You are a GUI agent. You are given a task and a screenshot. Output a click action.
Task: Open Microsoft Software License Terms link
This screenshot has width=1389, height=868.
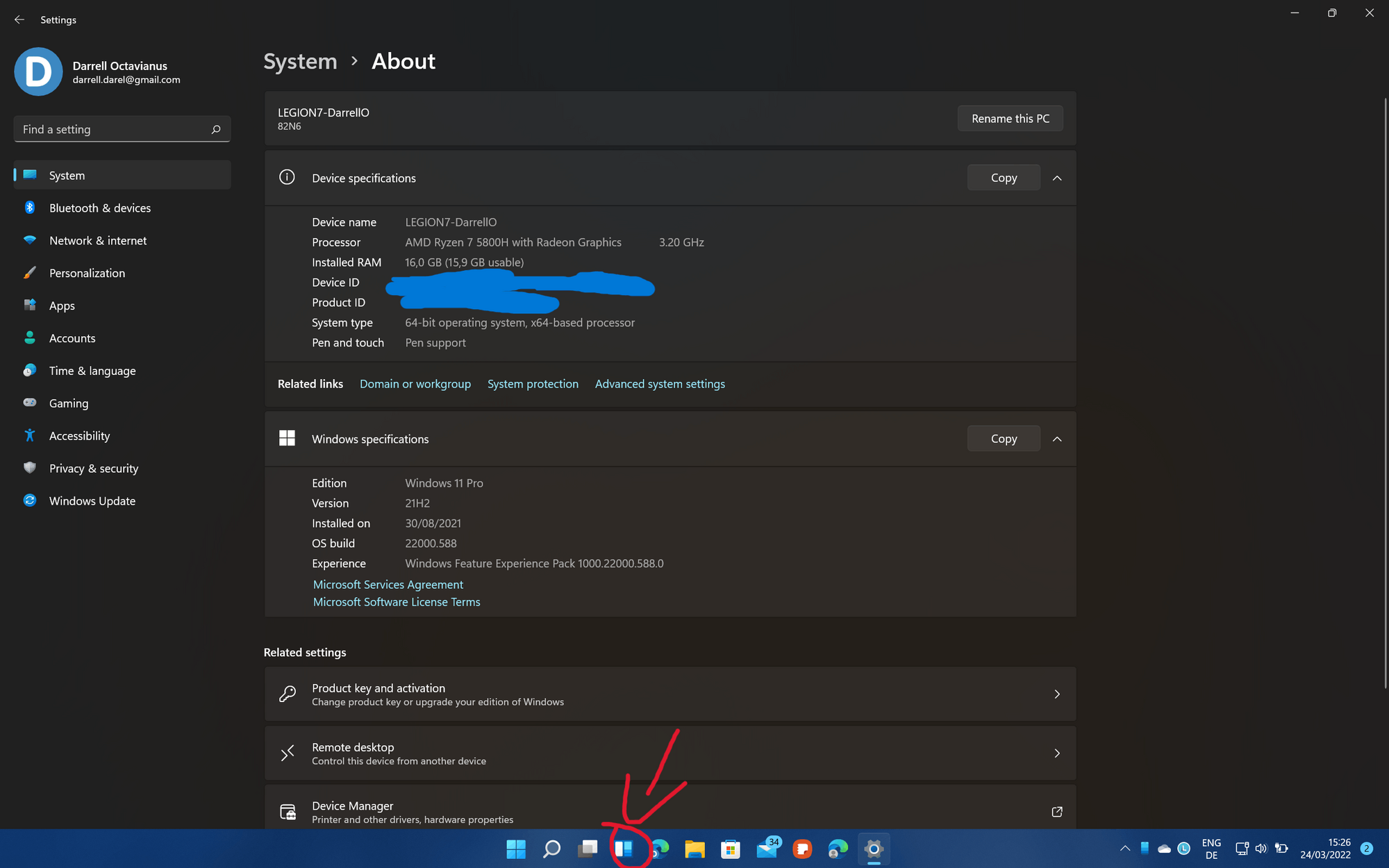[x=397, y=602]
